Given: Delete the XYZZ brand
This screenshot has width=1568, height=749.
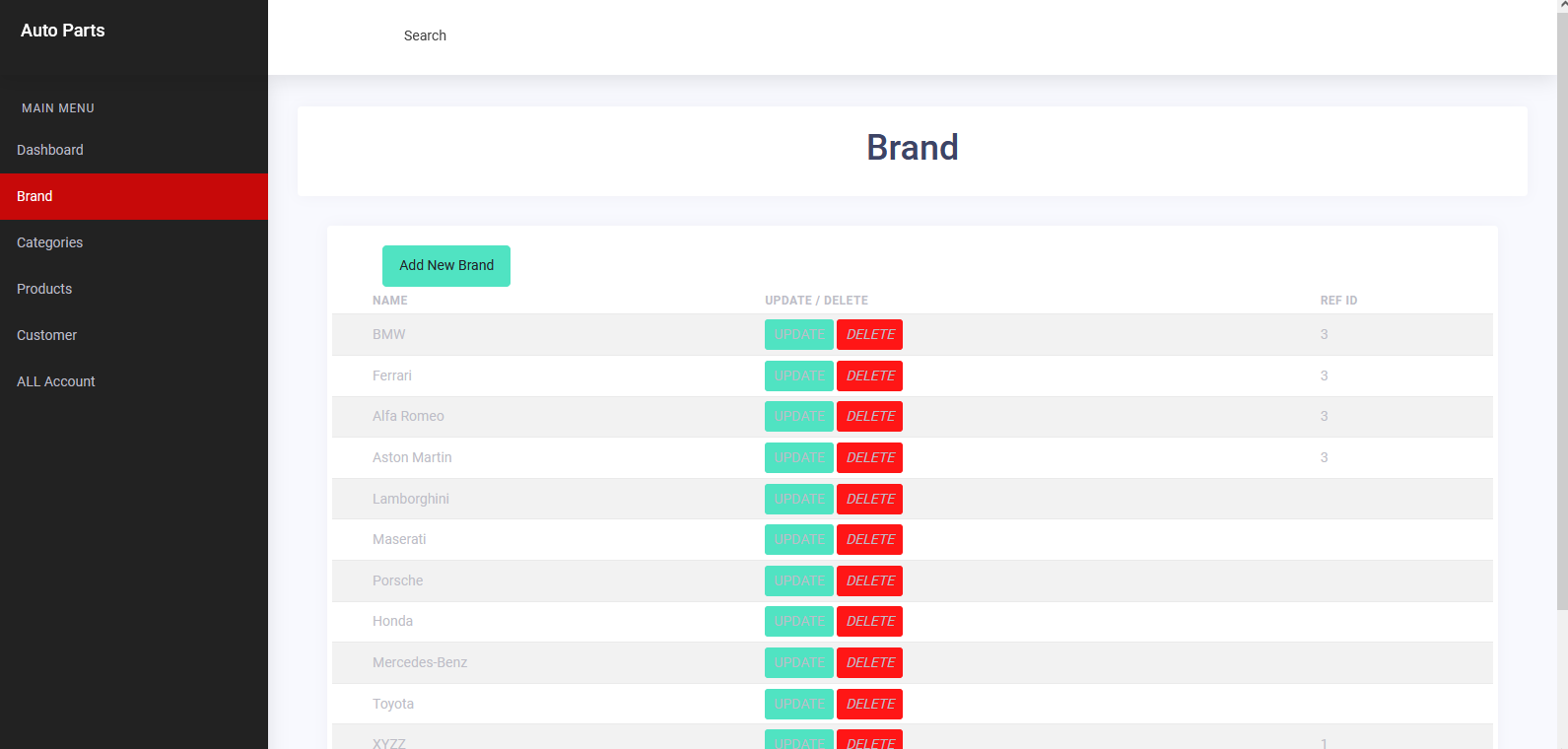Looking at the screenshot, I should pyautogui.click(x=870, y=740).
